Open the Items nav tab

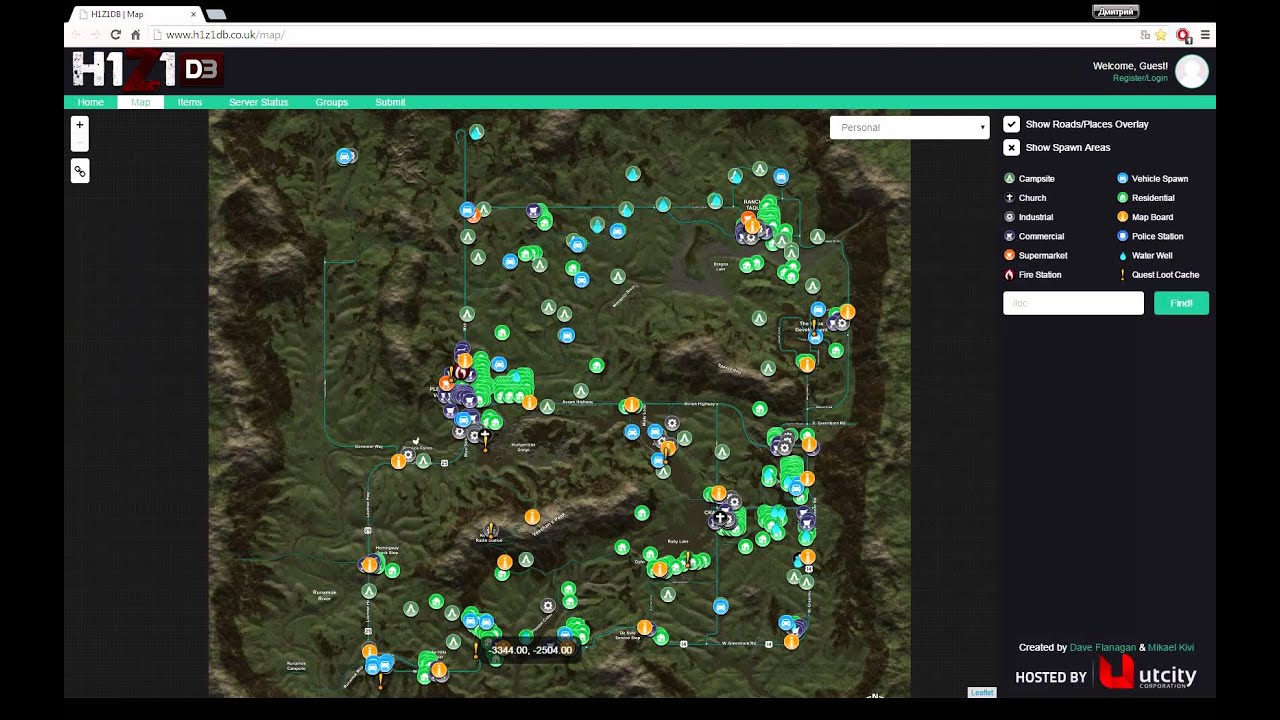[190, 102]
